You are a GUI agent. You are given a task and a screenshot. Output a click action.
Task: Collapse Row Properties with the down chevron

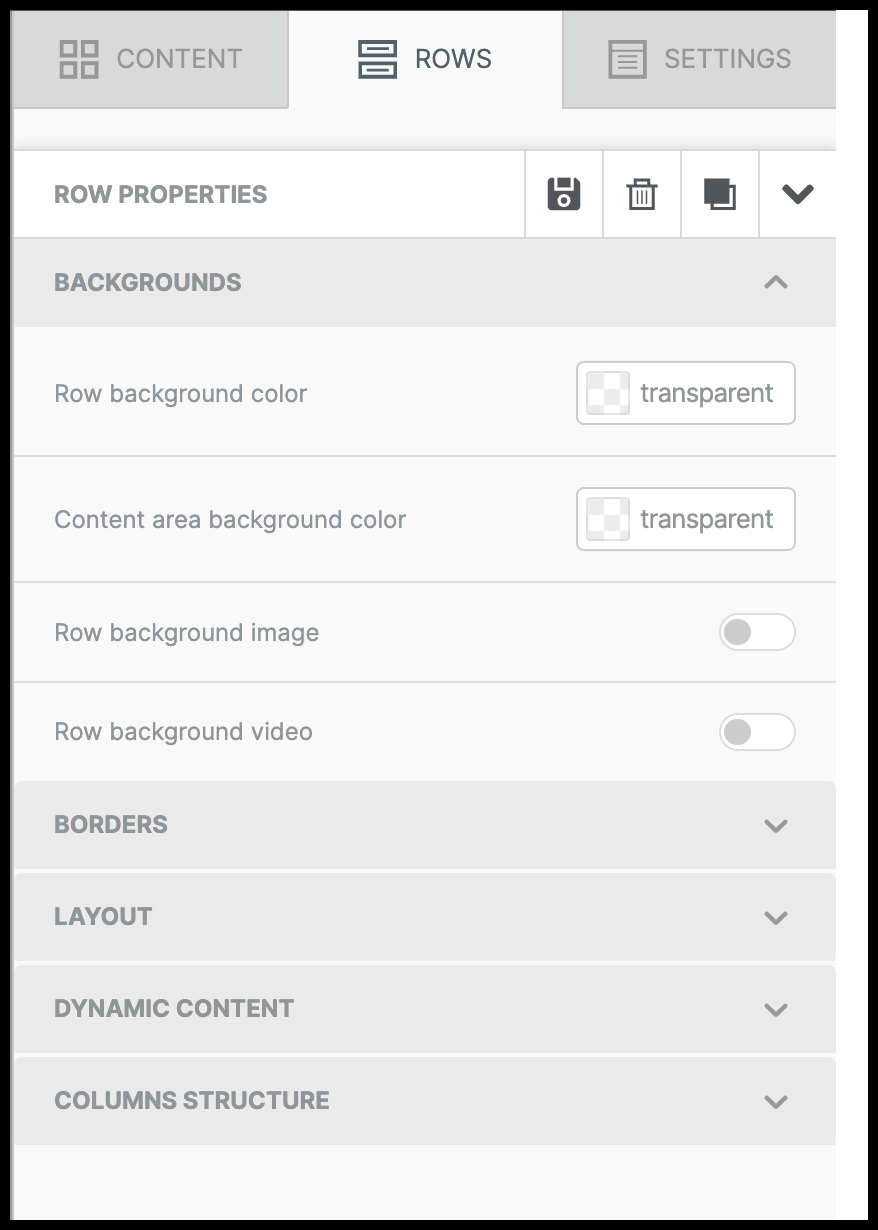797,194
